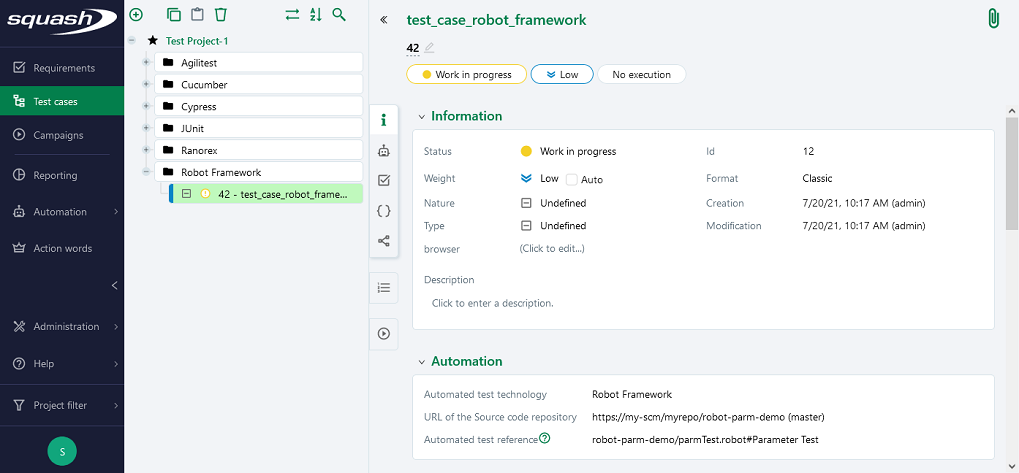The image size is (1019, 473).
Task: Click the Work in progress status pill
Action: click(x=466, y=74)
